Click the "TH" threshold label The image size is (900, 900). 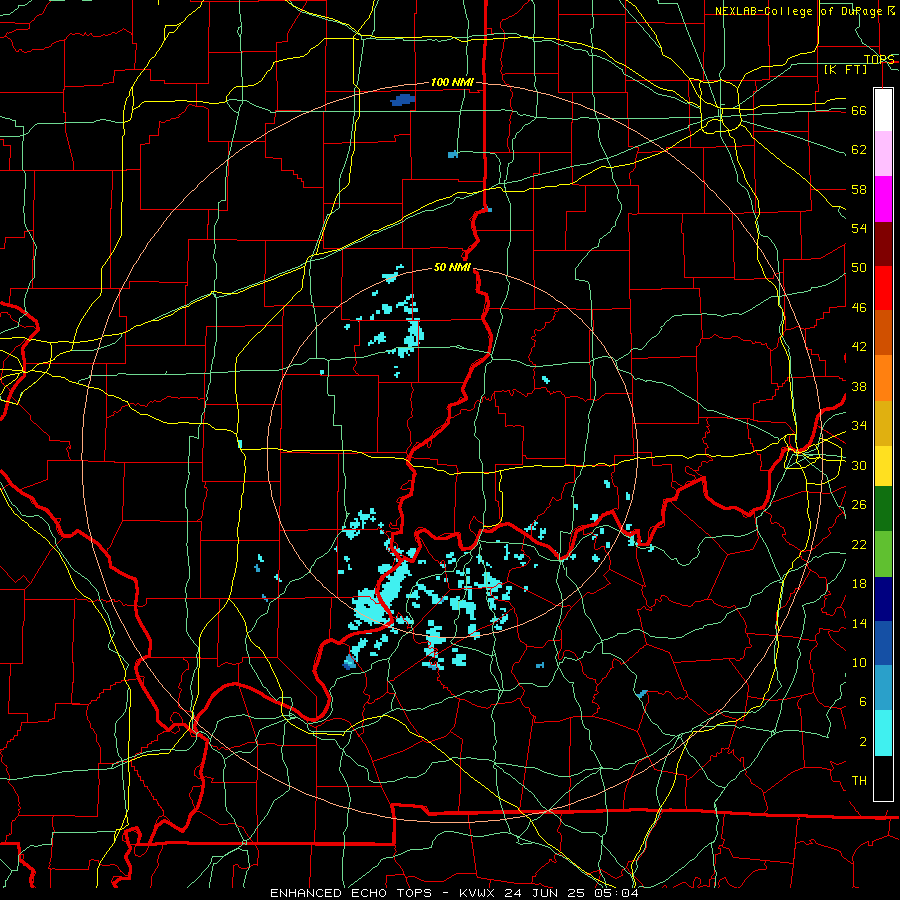click(x=859, y=781)
